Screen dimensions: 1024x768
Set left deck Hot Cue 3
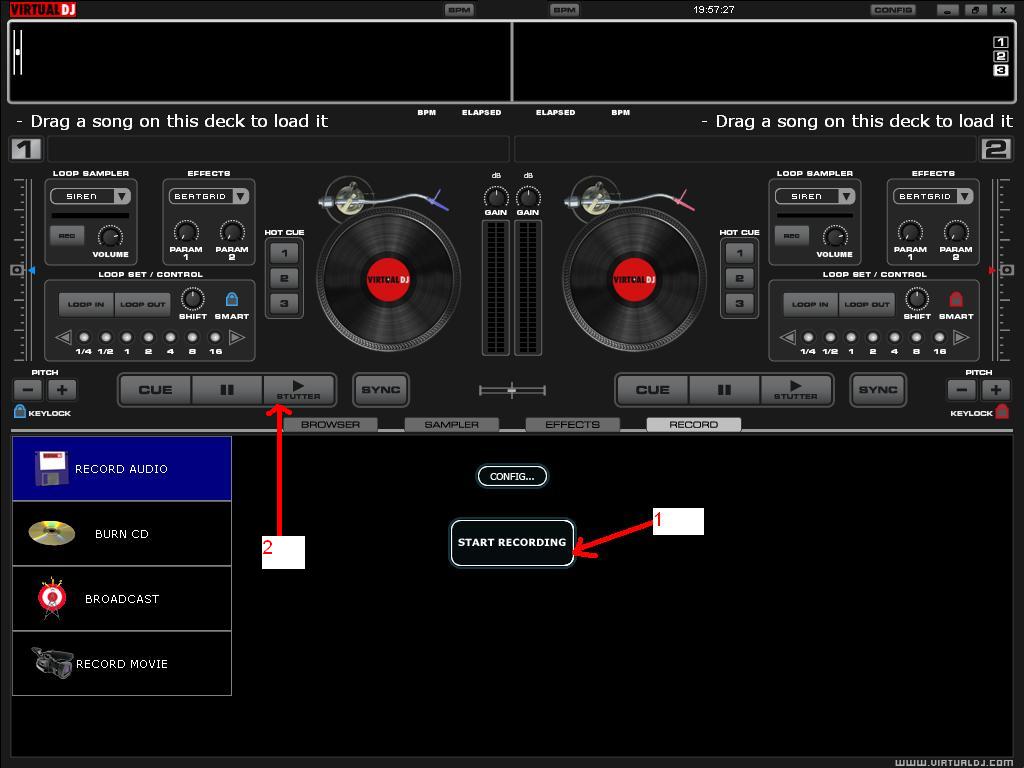(284, 303)
